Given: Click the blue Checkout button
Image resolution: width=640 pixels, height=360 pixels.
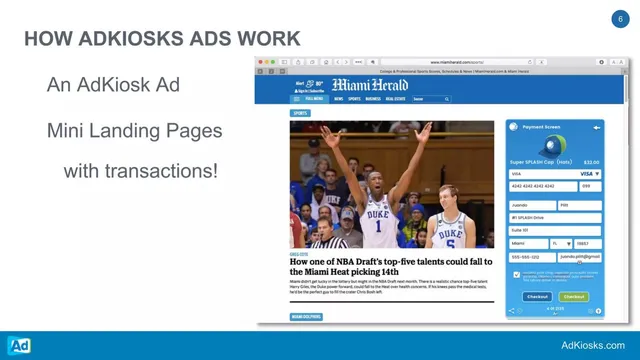Looking at the screenshot, I should 537,297.
